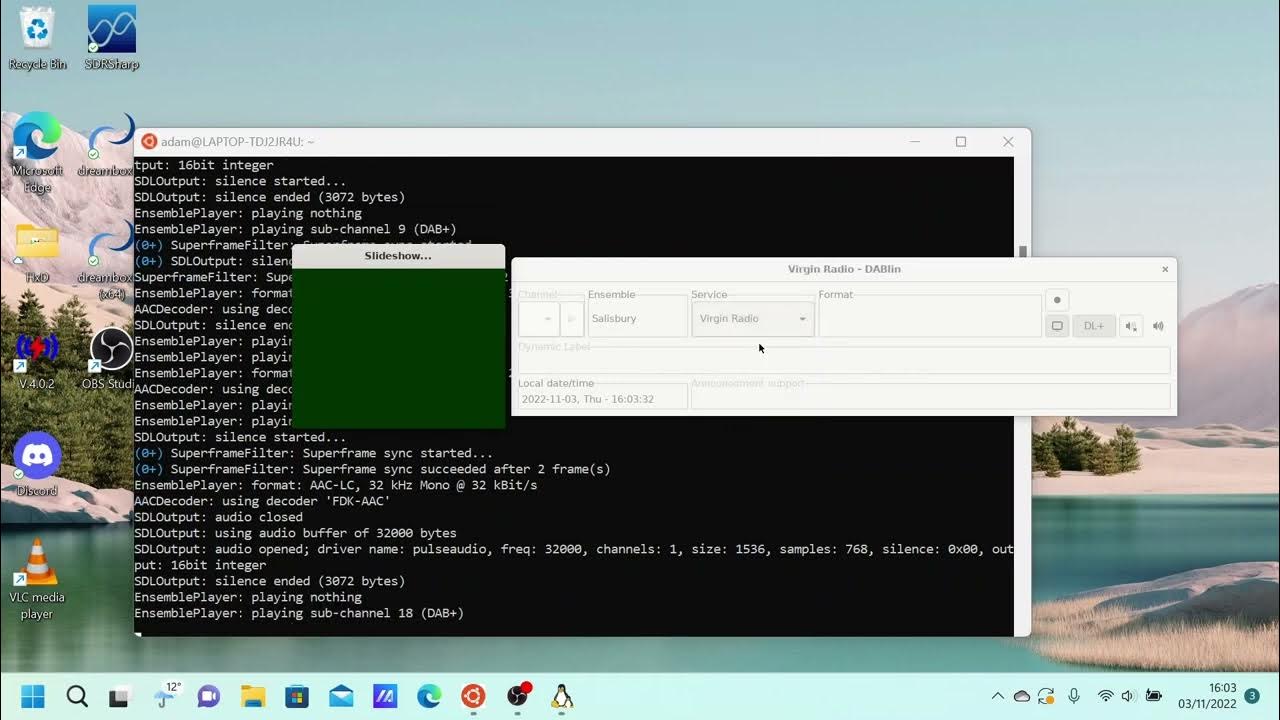Open the weather widget showing 12°
Viewport: 1280px width, 720px height.
[x=166, y=695]
